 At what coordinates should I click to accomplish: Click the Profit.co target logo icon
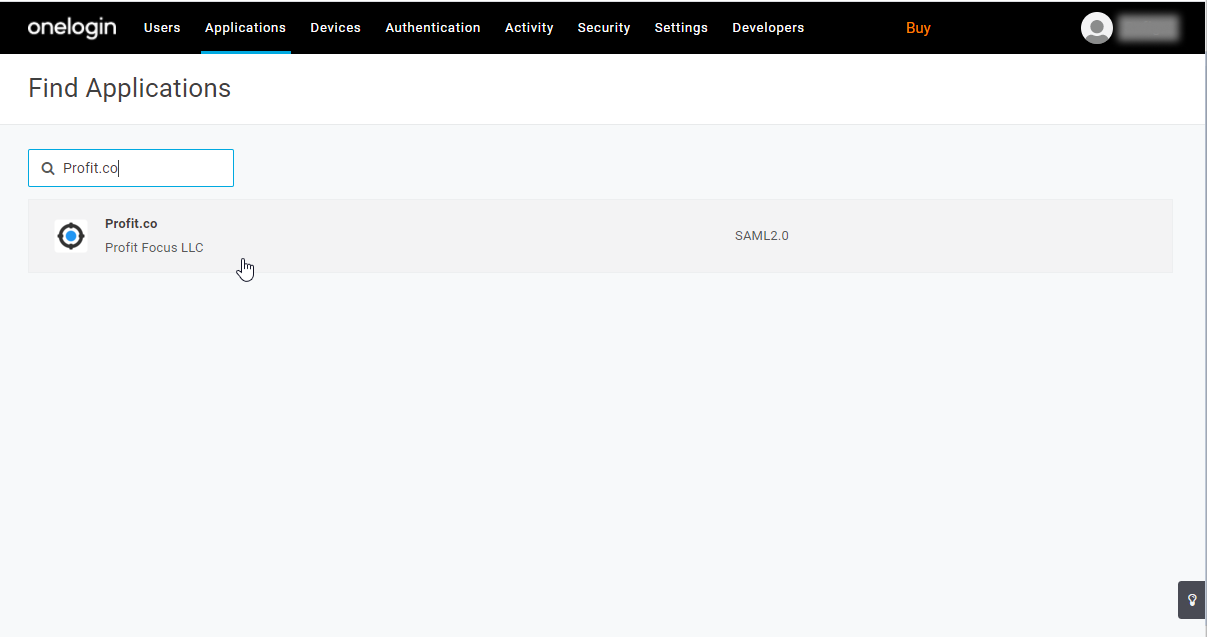pos(71,236)
